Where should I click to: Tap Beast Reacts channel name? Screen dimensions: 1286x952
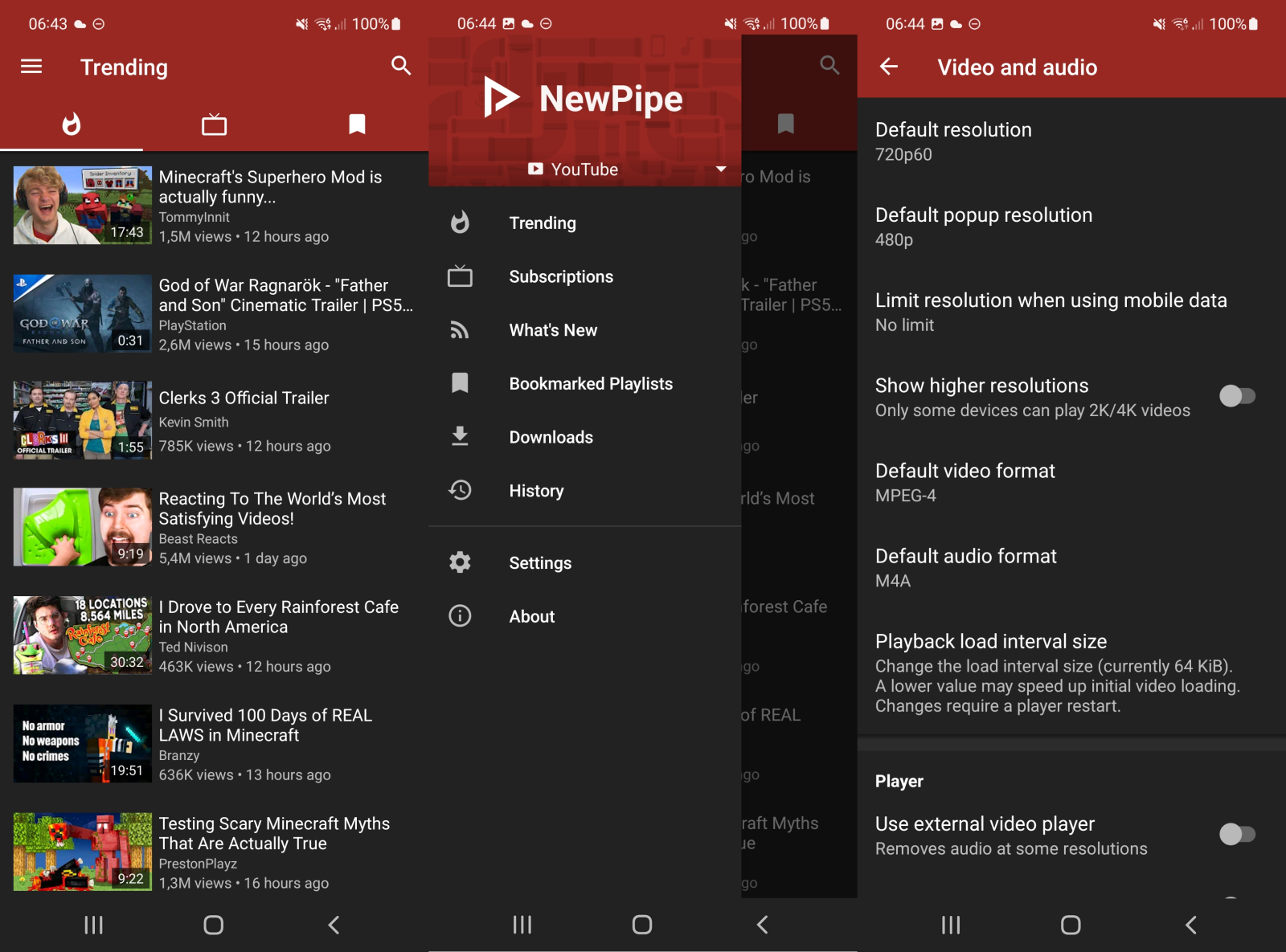tap(199, 539)
